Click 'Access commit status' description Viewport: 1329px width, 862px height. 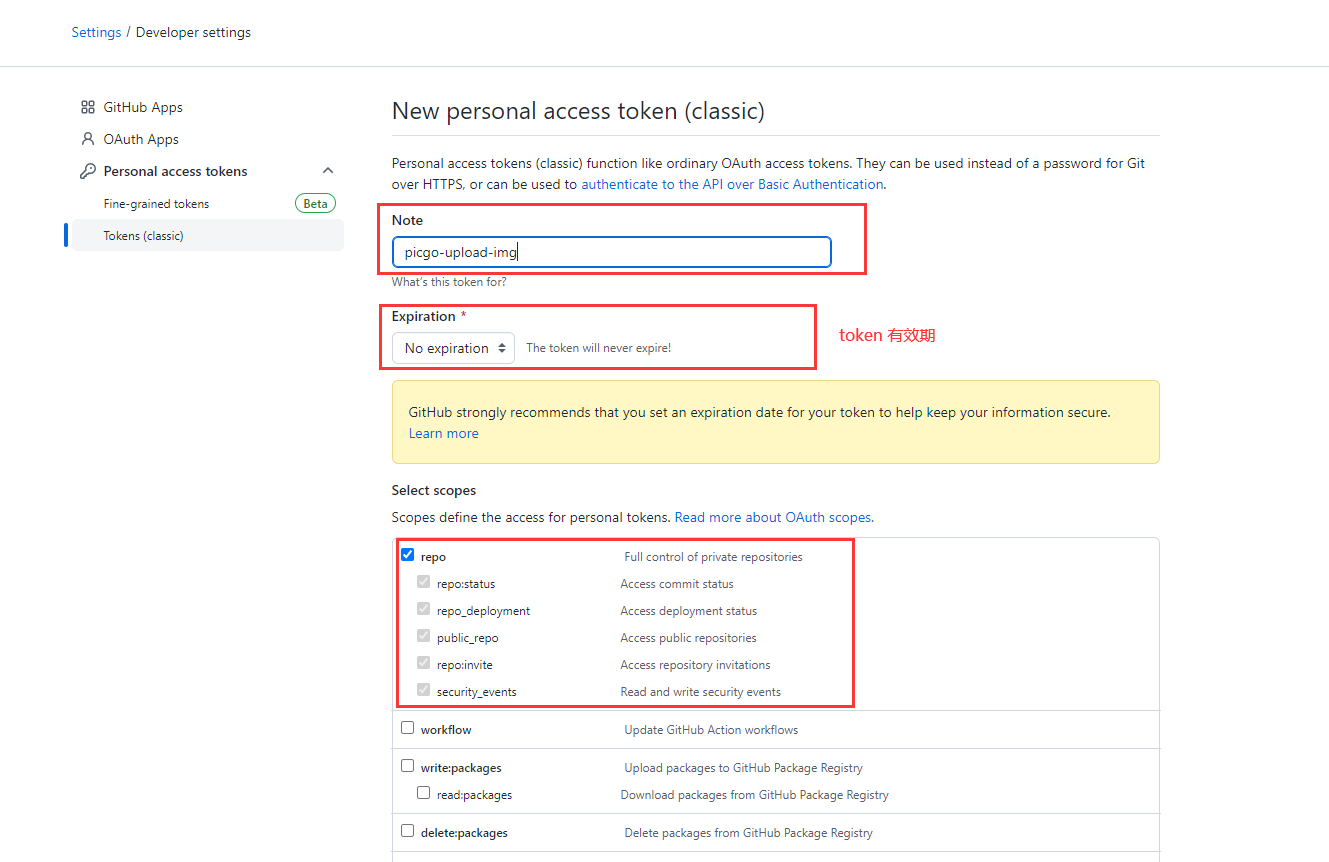(x=676, y=584)
